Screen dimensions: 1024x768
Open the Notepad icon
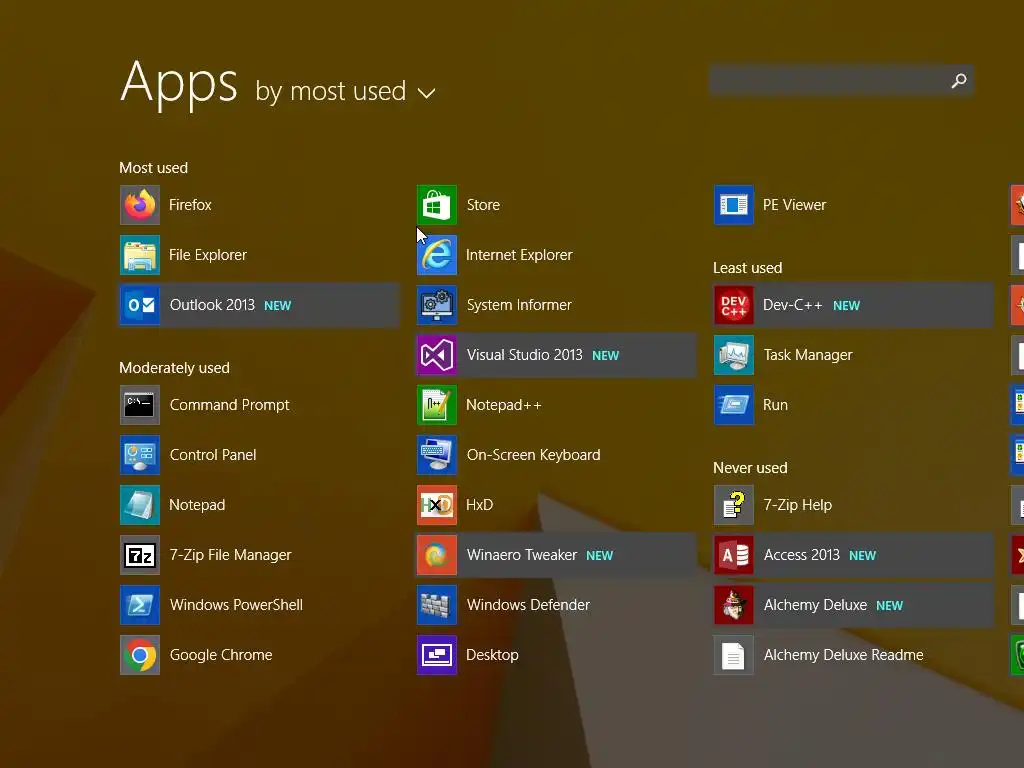(140, 505)
